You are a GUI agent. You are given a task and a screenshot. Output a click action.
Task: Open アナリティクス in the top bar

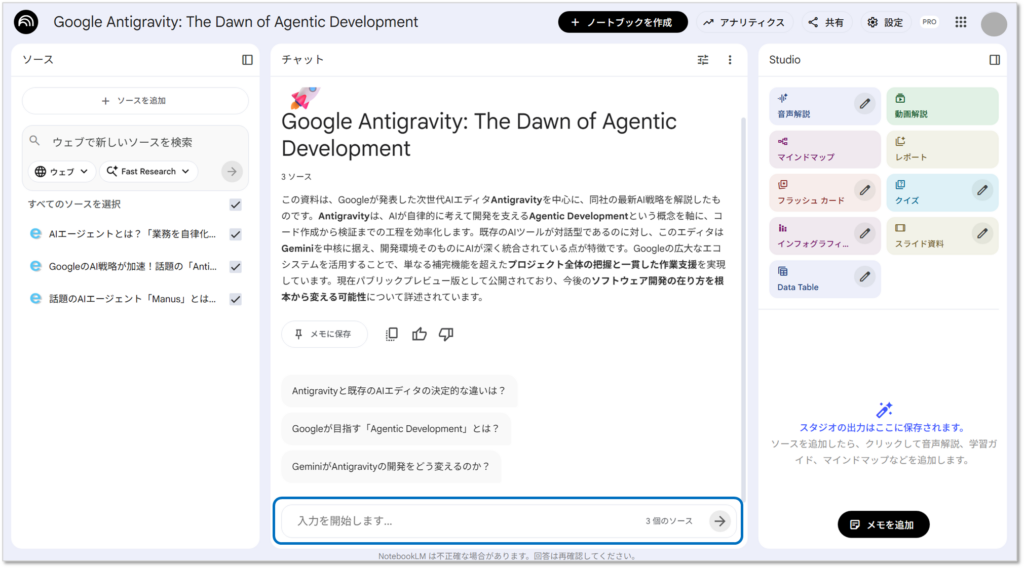click(743, 22)
